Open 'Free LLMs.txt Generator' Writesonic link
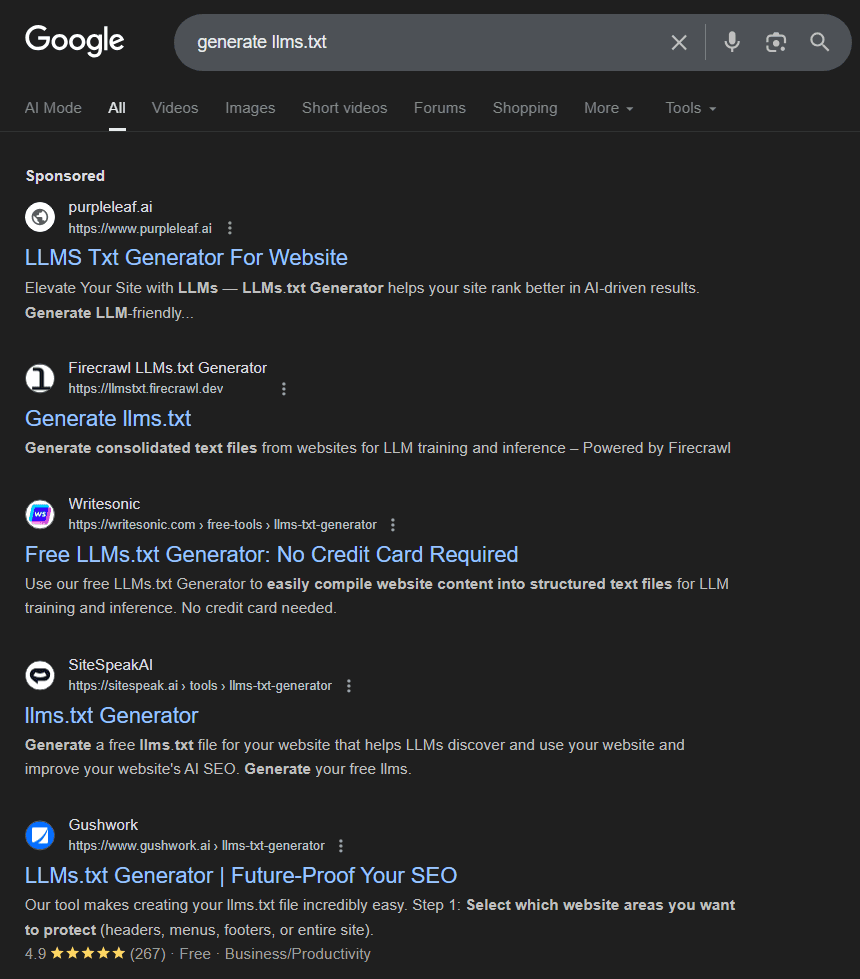 [271, 554]
